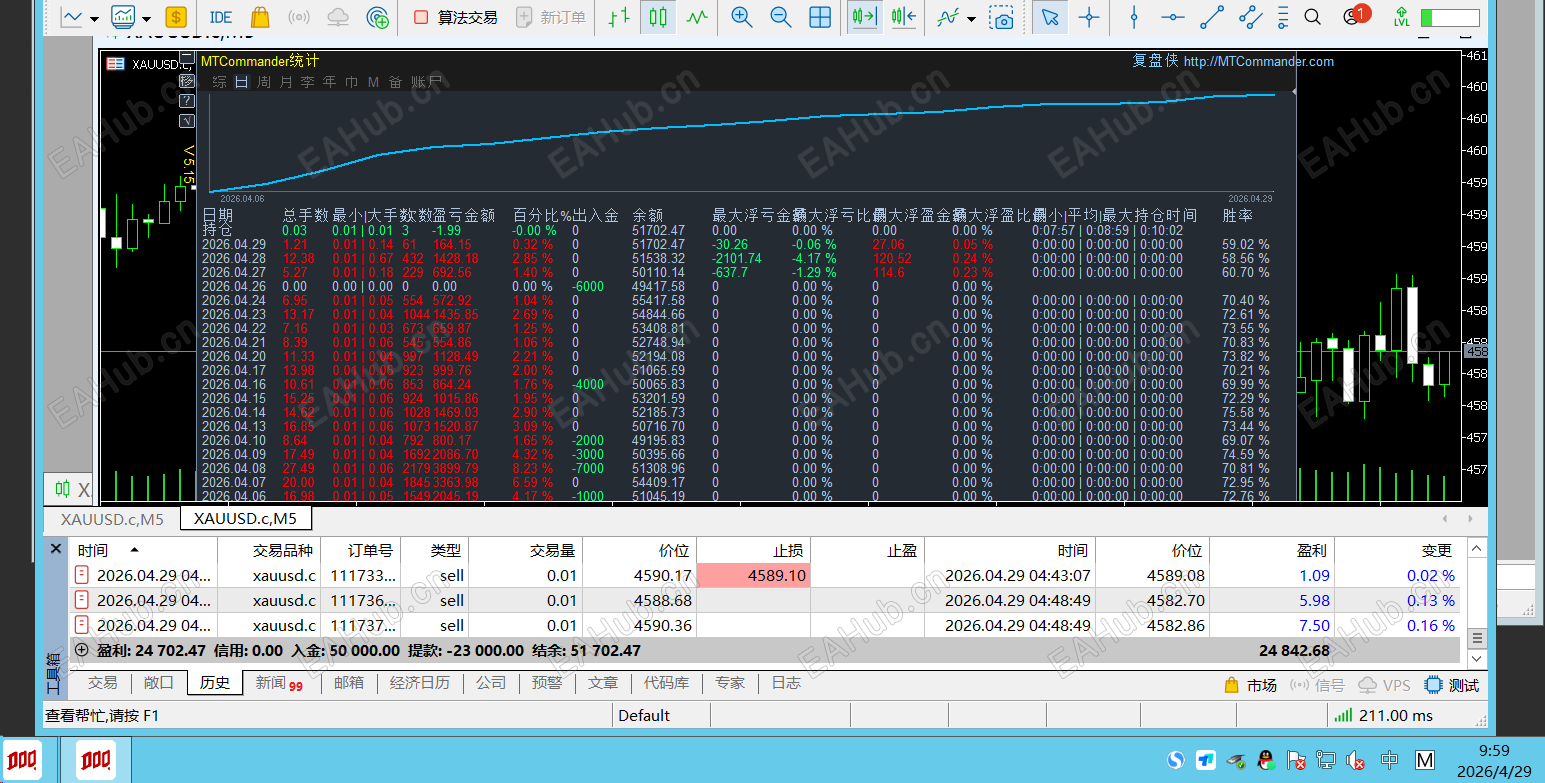This screenshot has height=783, width=1545.
Task: Switch chart to green line mode
Action: coord(698,17)
